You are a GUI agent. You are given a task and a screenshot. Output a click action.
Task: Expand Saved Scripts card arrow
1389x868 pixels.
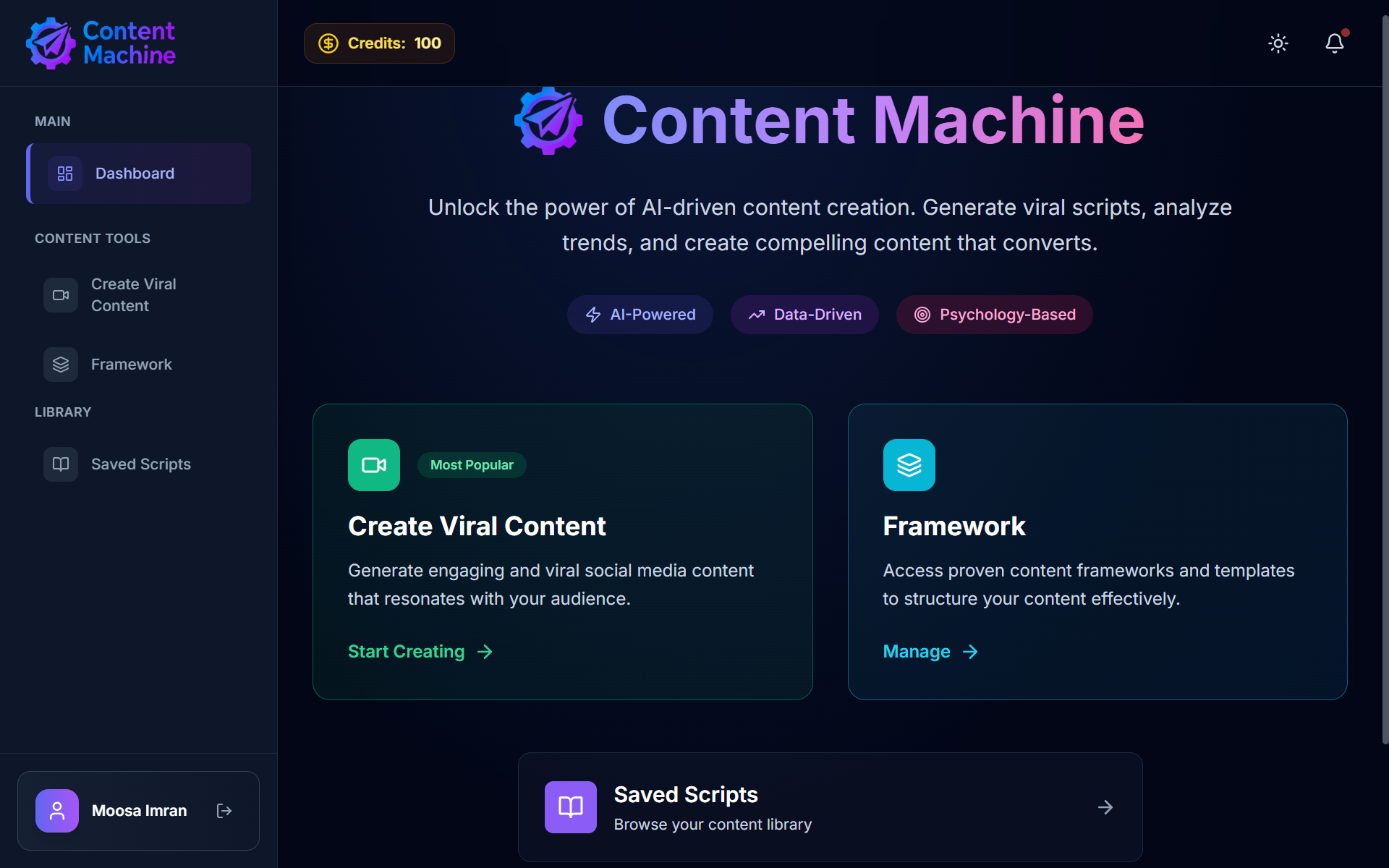click(1105, 807)
